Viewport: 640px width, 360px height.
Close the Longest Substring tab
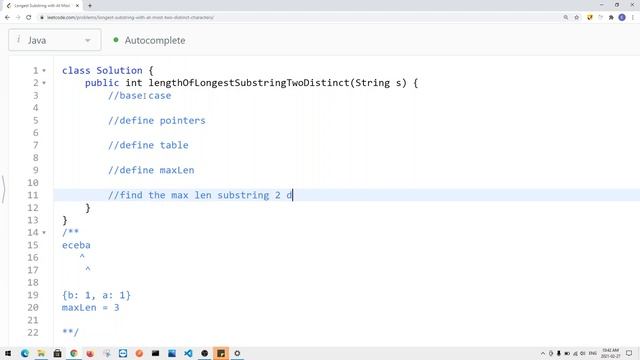tap(77, 6)
